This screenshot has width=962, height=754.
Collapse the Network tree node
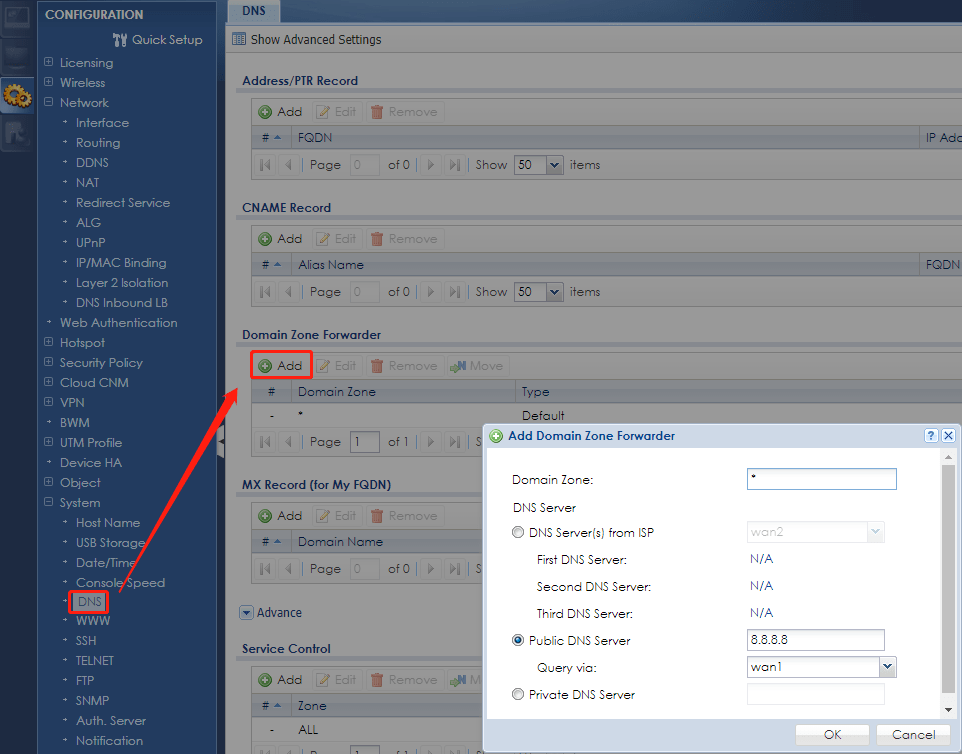click(x=48, y=102)
